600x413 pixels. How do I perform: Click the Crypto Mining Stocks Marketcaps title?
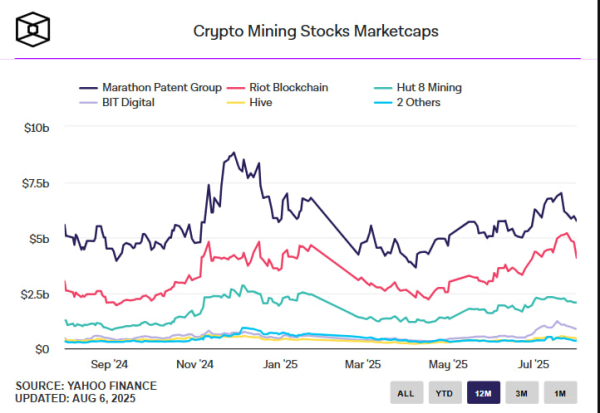[316, 31]
